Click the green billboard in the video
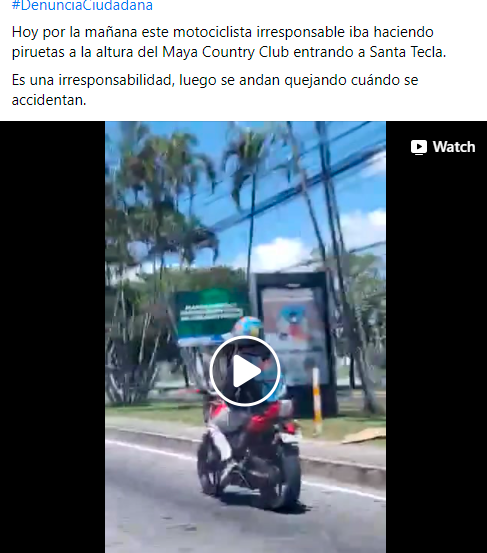 (x=211, y=316)
